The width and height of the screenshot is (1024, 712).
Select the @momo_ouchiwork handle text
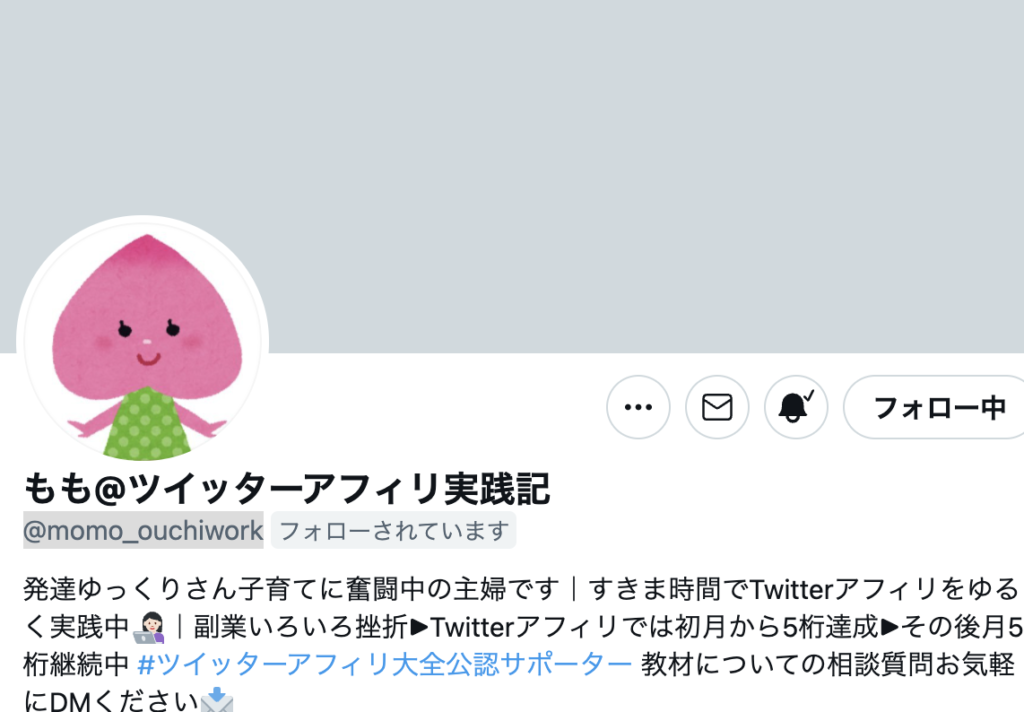[x=143, y=530]
